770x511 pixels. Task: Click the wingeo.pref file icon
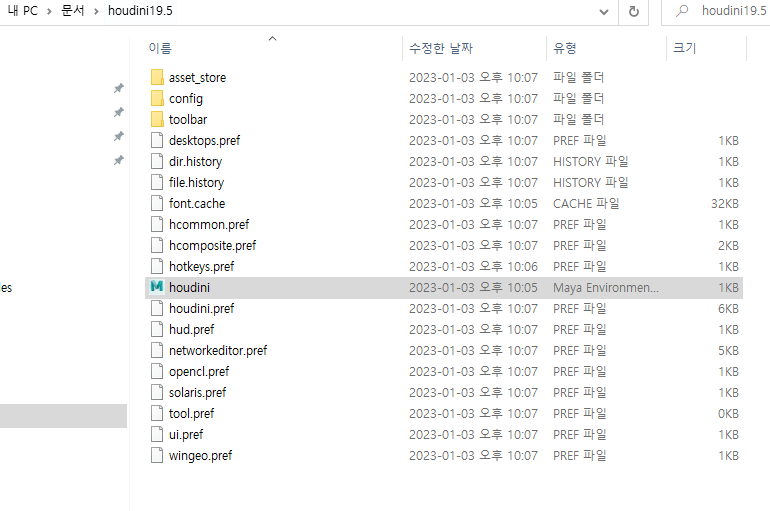pos(157,456)
